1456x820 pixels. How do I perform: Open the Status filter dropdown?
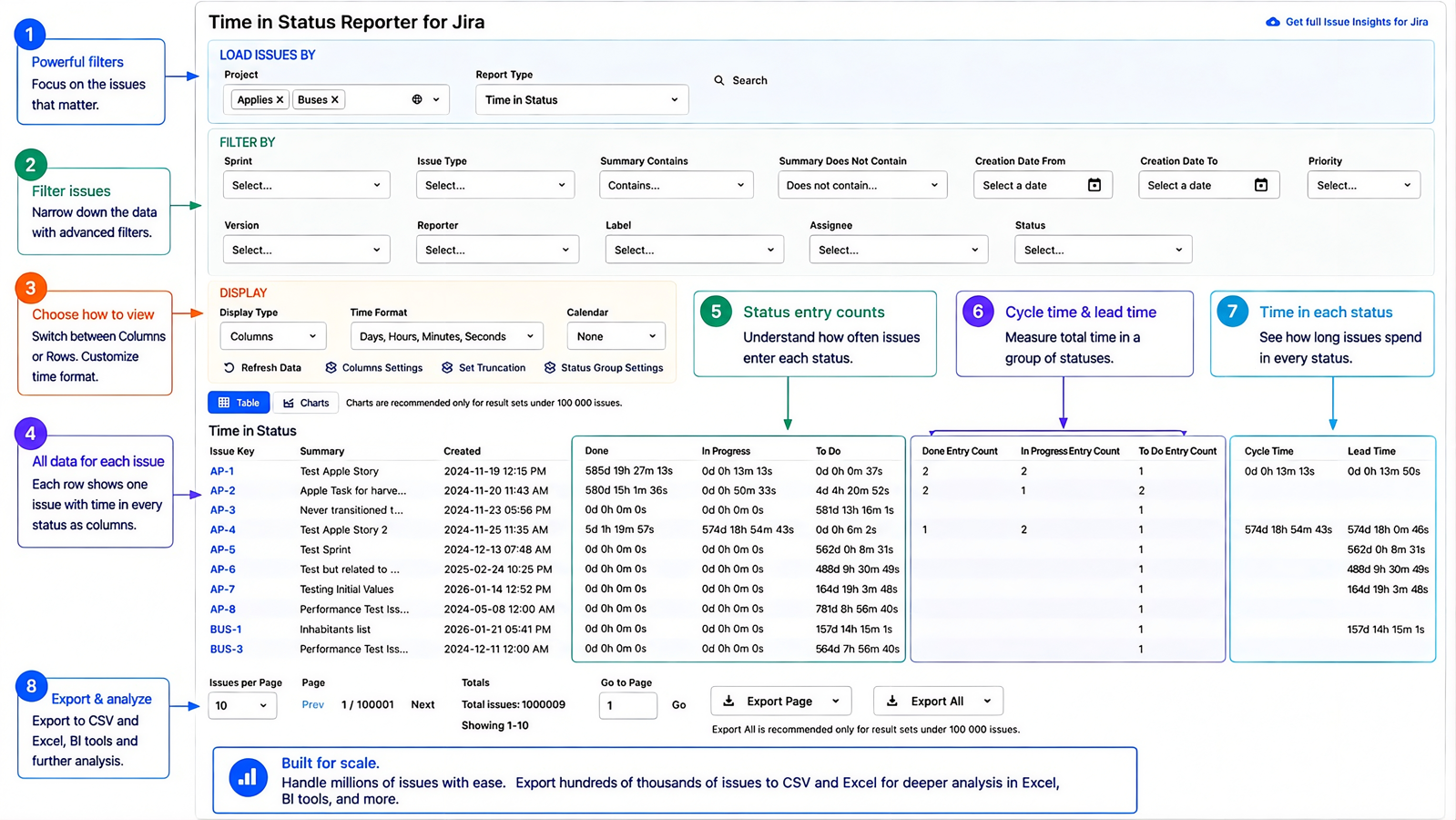click(x=1103, y=250)
